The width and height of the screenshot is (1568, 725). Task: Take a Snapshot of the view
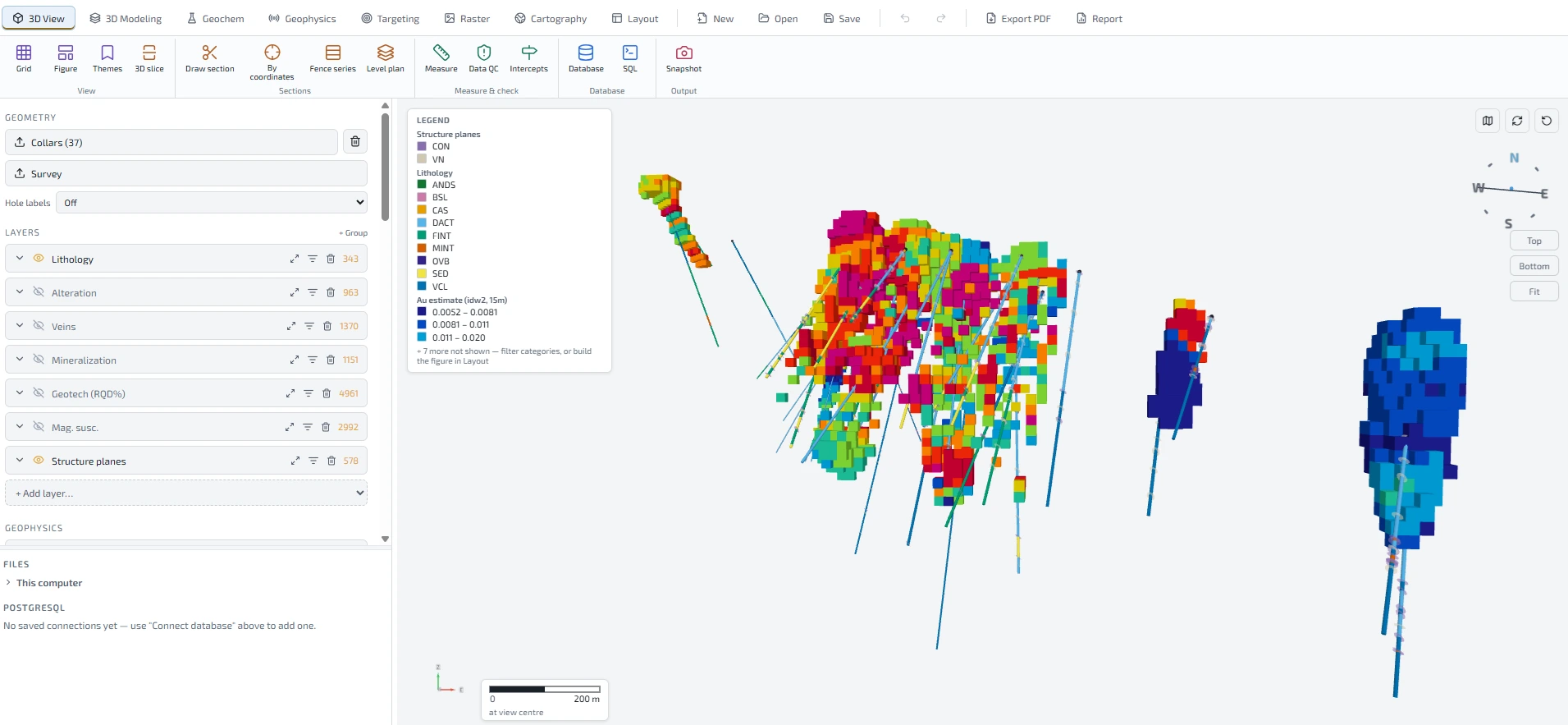tap(683, 58)
